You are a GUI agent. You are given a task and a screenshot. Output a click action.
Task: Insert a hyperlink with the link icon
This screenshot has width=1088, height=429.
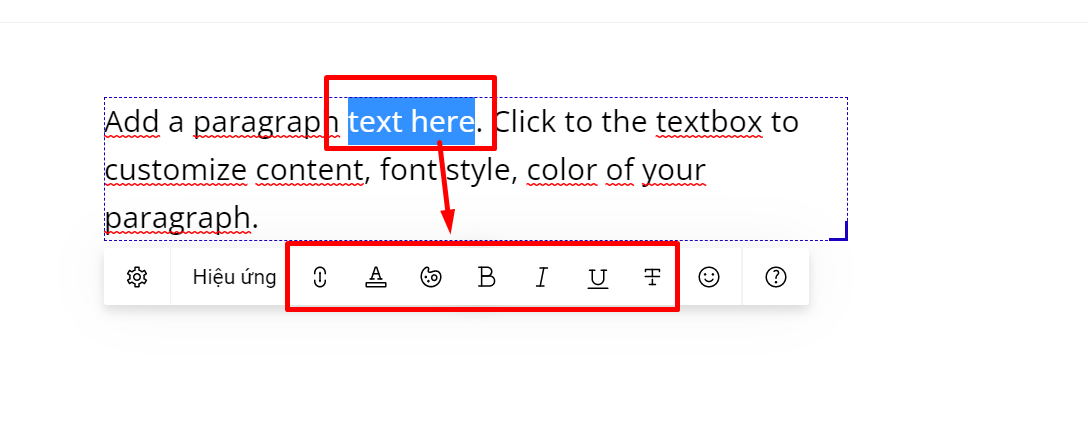point(320,277)
